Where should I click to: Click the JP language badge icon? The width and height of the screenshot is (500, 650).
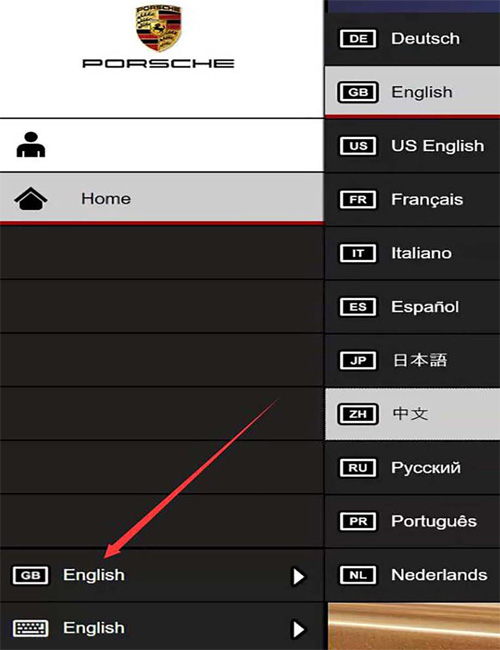click(x=358, y=360)
